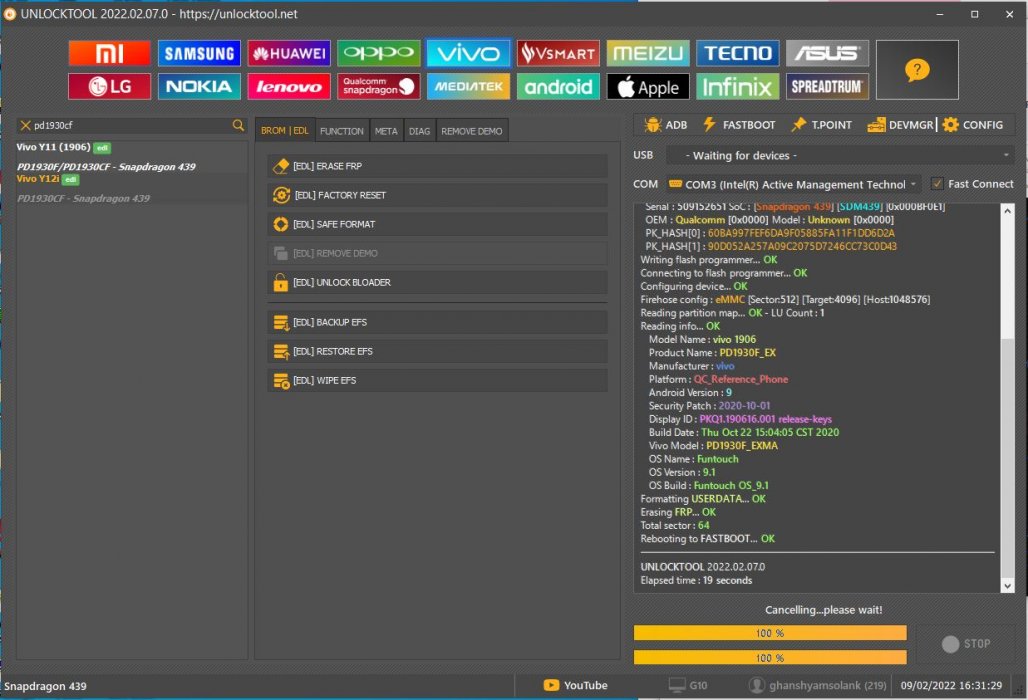Click the Cancelling...please wait! message
Screen dimensions: 1028x700
tap(823, 610)
